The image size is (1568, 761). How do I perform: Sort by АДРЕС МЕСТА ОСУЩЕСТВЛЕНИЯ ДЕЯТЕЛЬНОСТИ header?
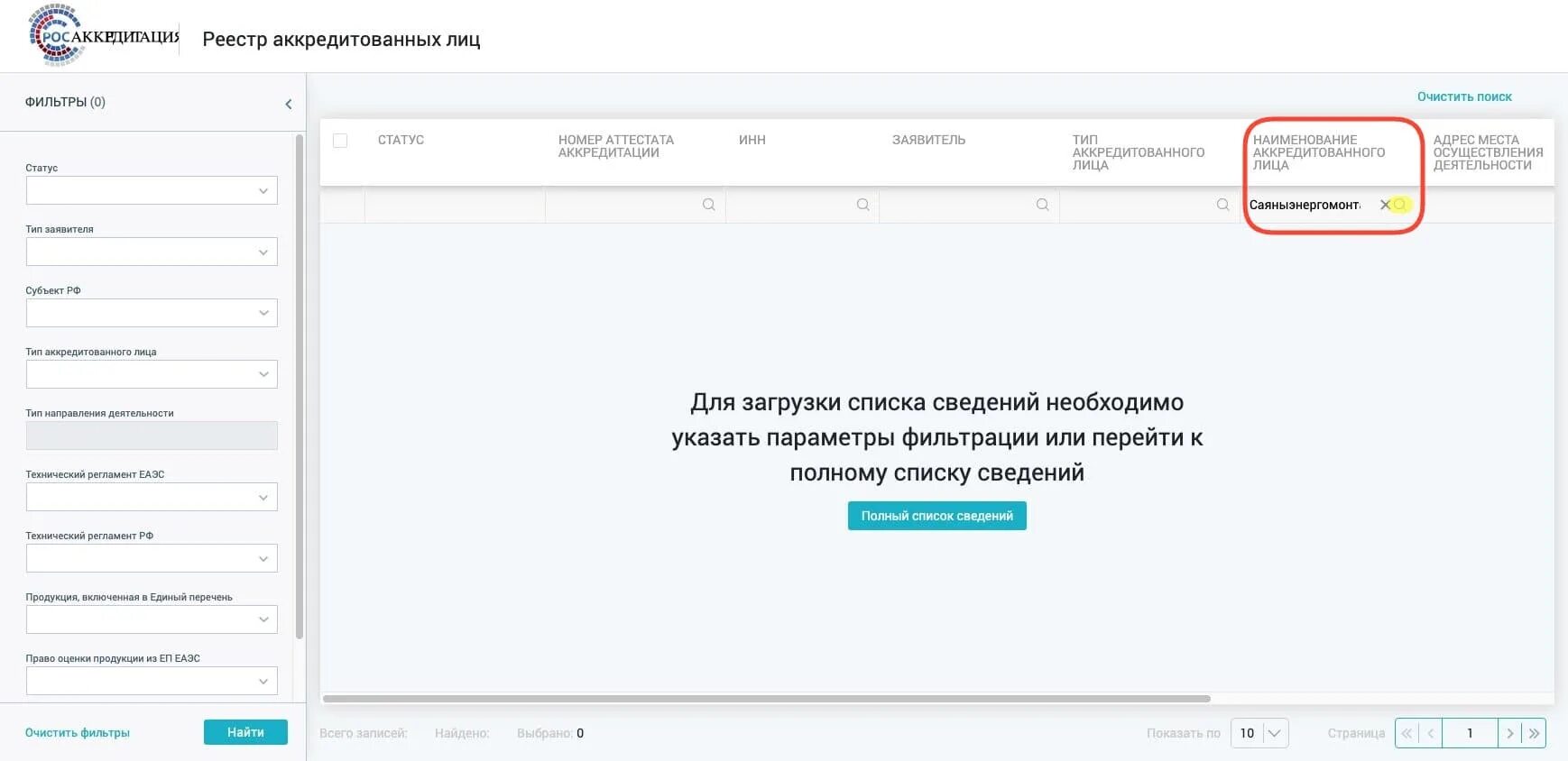1488,152
